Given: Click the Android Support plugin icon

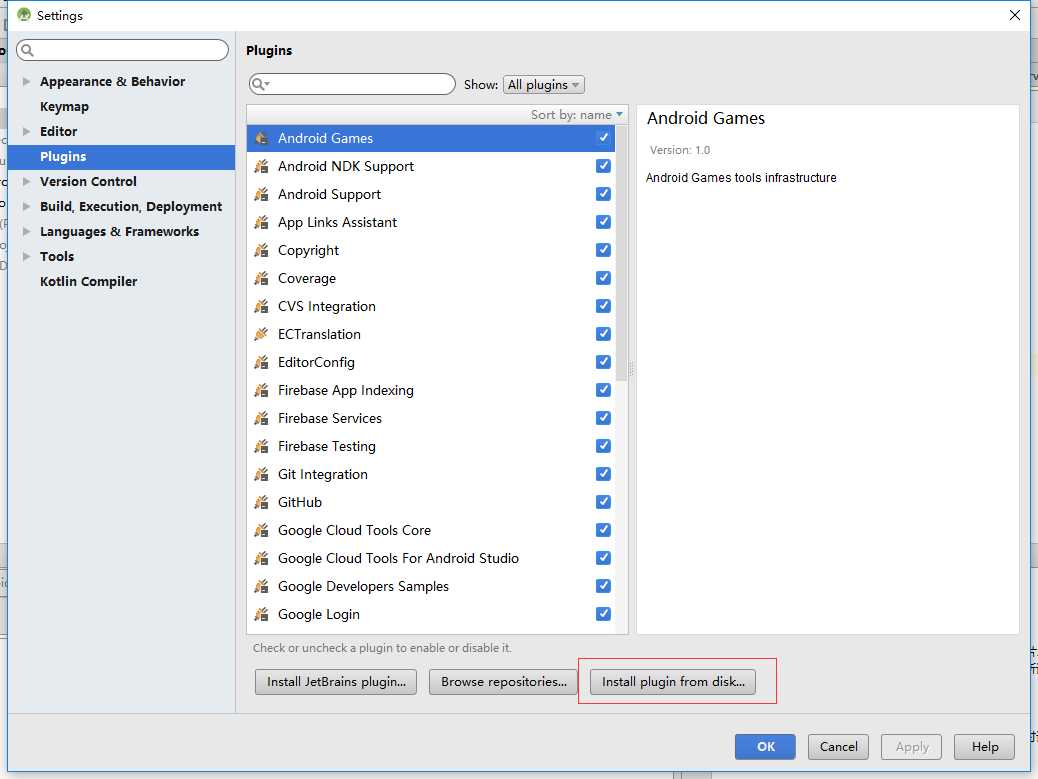Looking at the screenshot, I should 261,194.
